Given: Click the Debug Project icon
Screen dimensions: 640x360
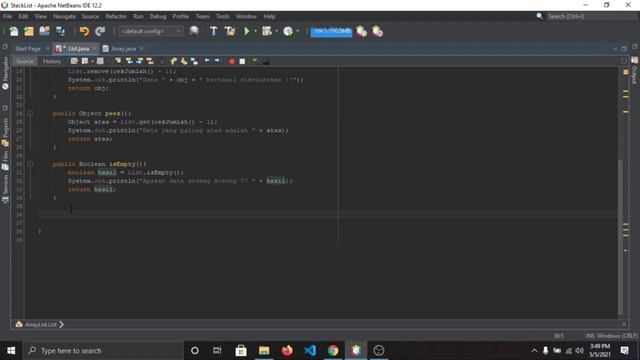Looking at the screenshot, I should [x=267, y=31].
